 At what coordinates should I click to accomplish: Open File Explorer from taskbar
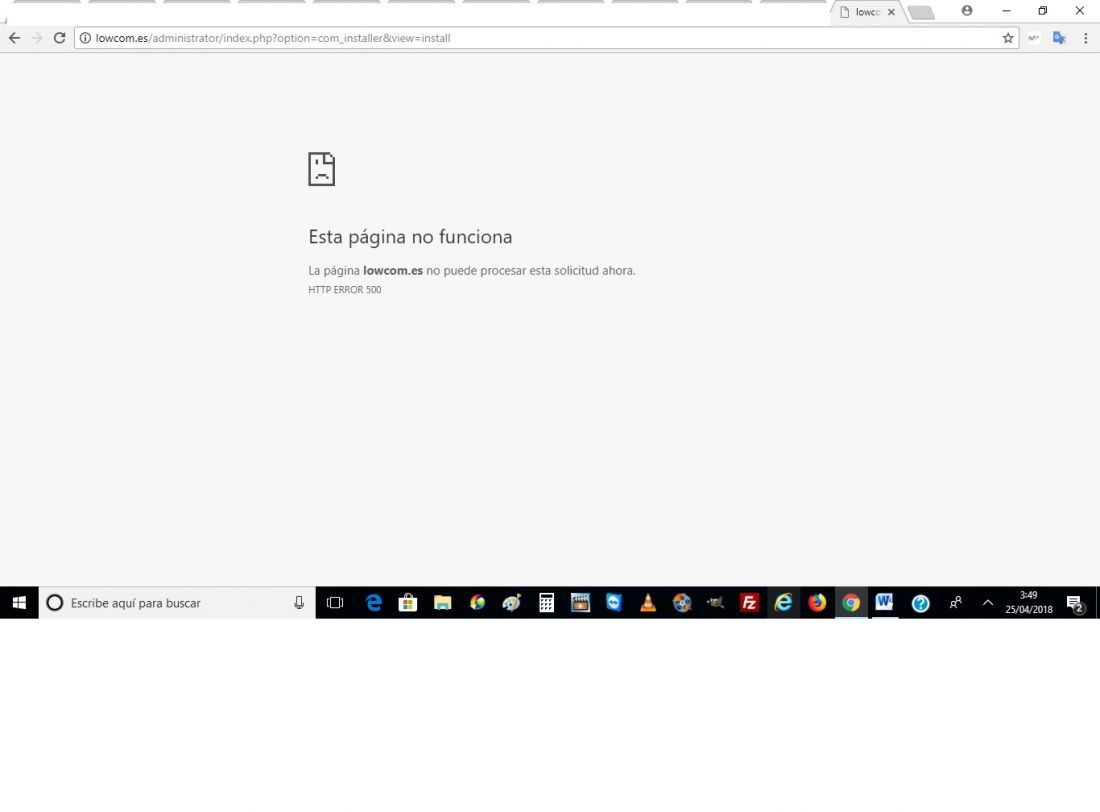tap(442, 603)
